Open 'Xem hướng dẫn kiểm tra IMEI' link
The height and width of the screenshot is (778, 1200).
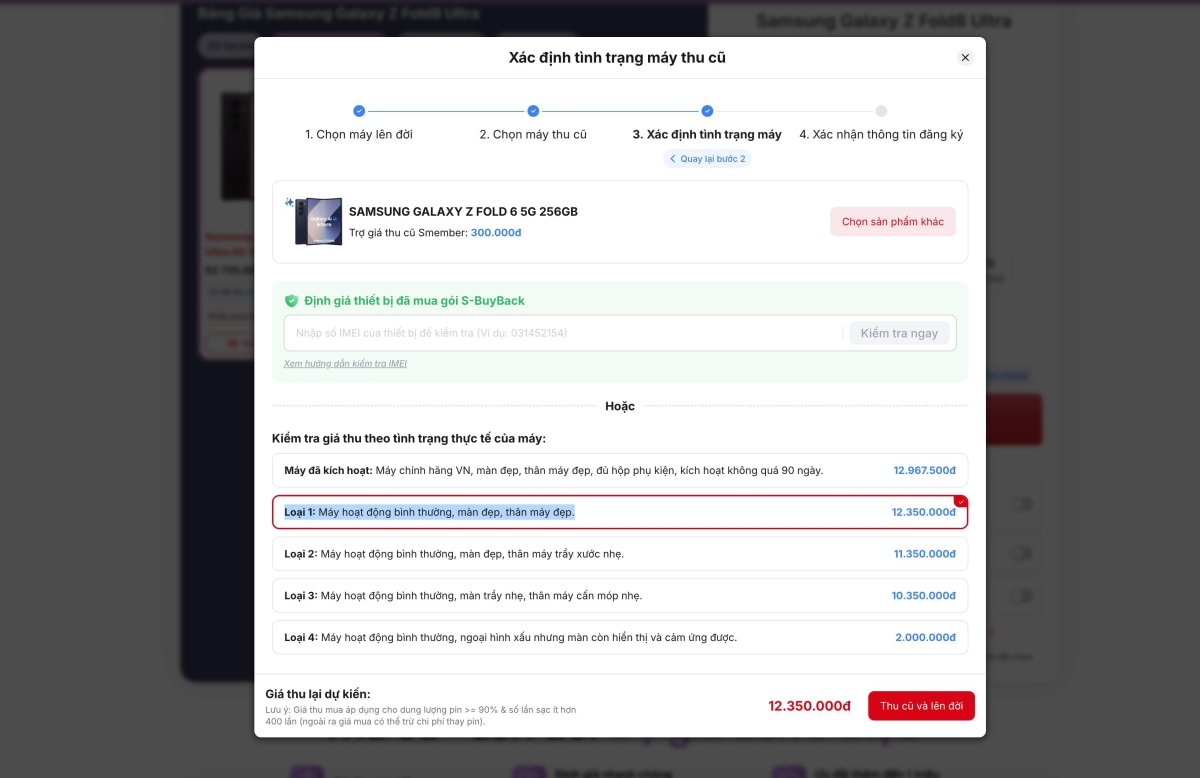point(345,364)
